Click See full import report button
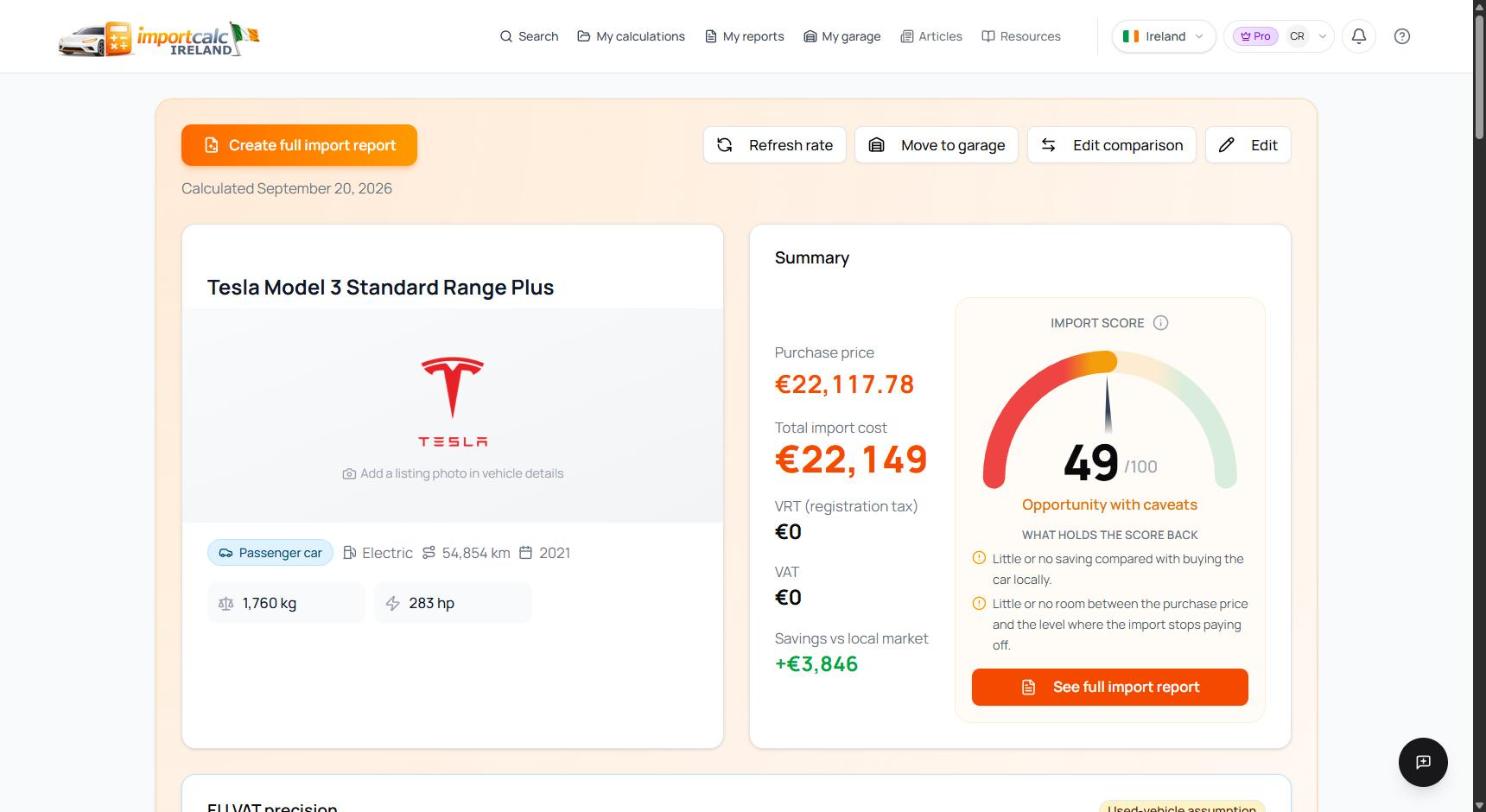 pos(1110,687)
